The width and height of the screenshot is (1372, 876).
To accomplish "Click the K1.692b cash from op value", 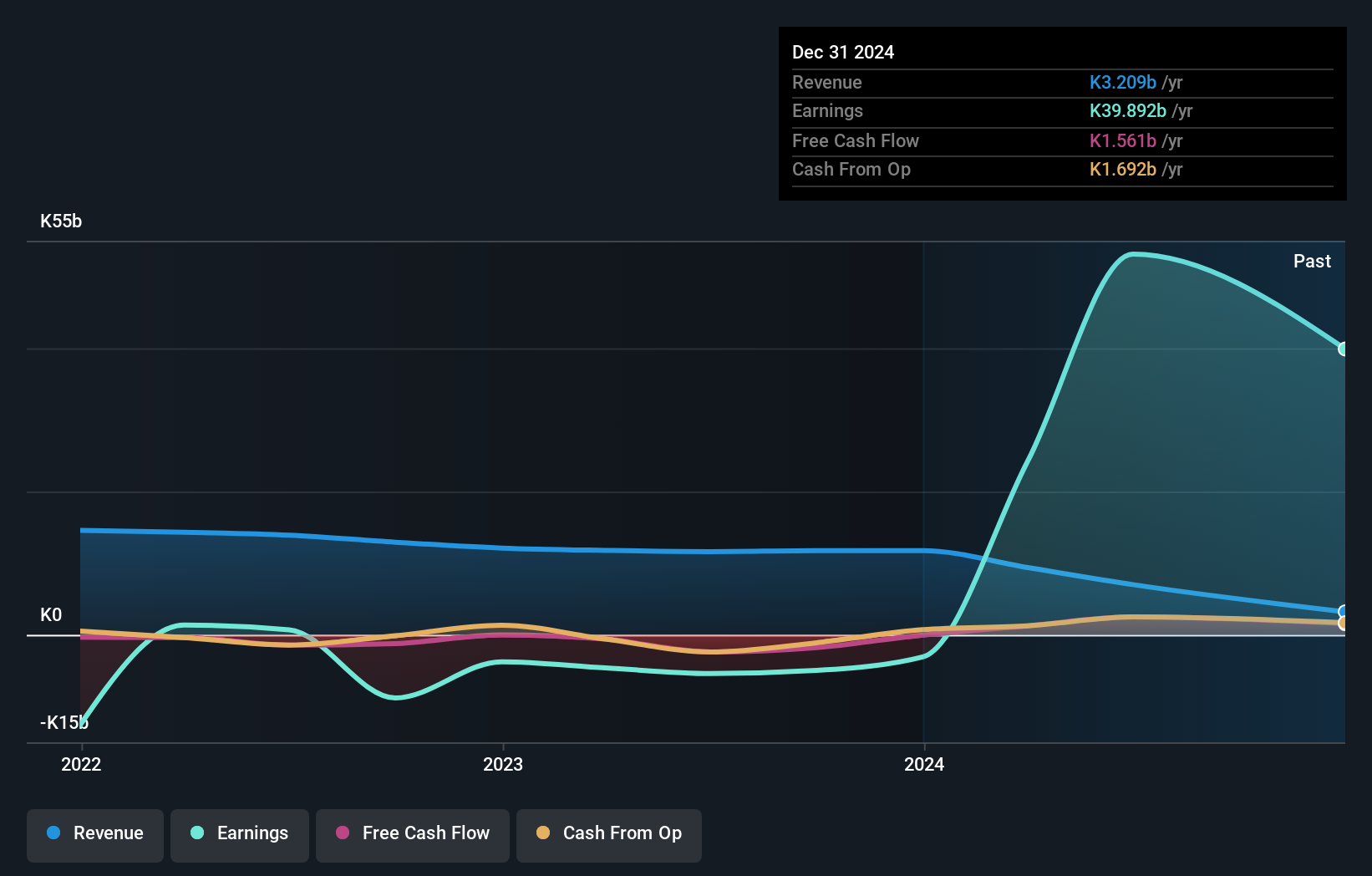I will click(1123, 170).
